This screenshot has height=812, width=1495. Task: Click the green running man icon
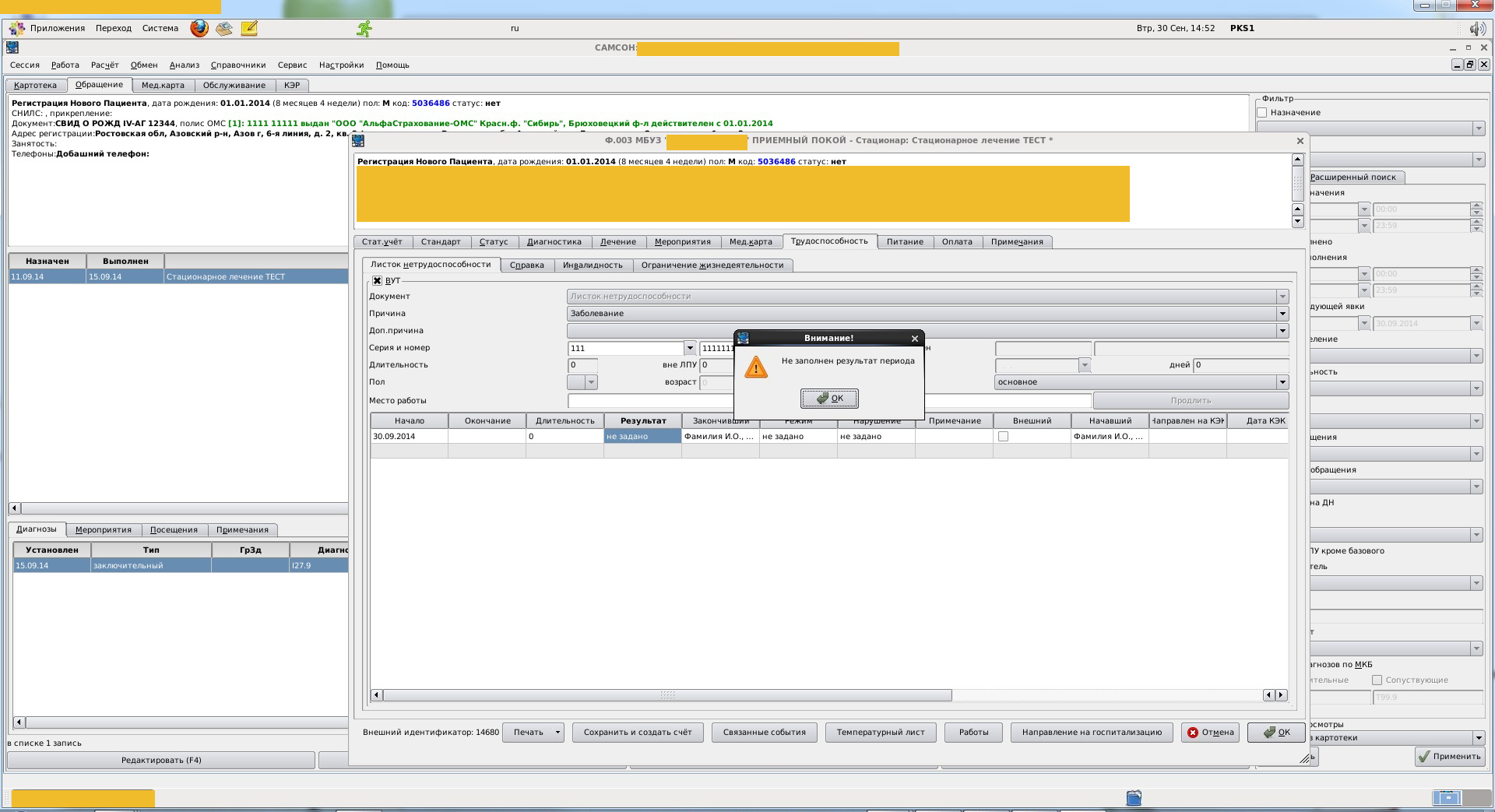click(364, 29)
